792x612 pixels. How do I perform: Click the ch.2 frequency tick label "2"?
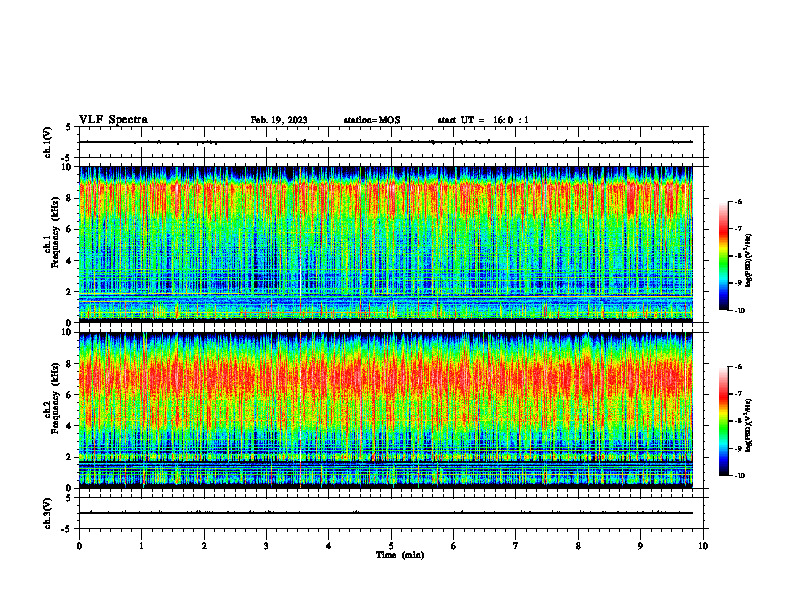(x=70, y=457)
